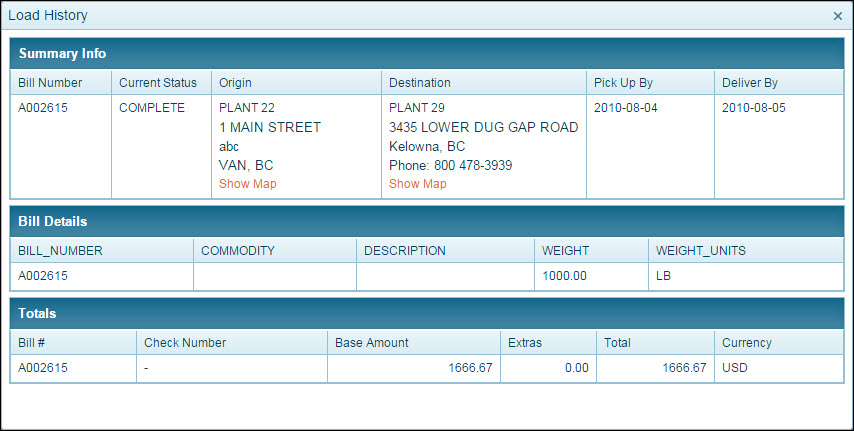The width and height of the screenshot is (854, 431).
Task: Click the 2010-08-05 deliver date cell
Action: (x=754, y=108)
